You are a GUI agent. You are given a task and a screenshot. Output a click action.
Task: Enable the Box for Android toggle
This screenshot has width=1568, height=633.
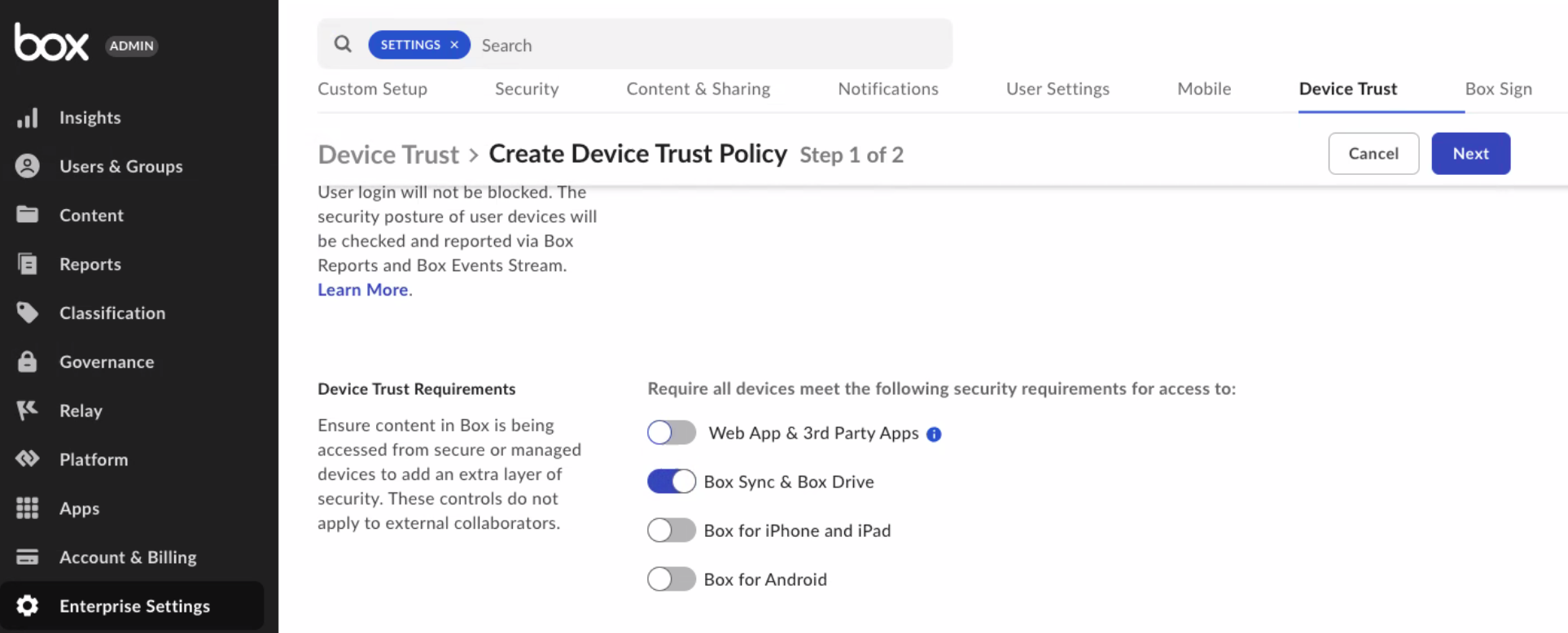pos(672,579)
